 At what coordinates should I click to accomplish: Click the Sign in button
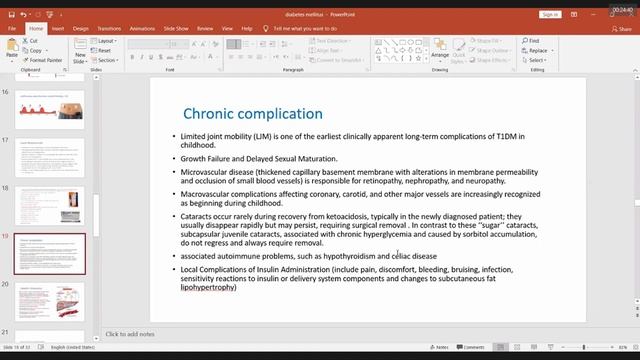coord(550,15)
